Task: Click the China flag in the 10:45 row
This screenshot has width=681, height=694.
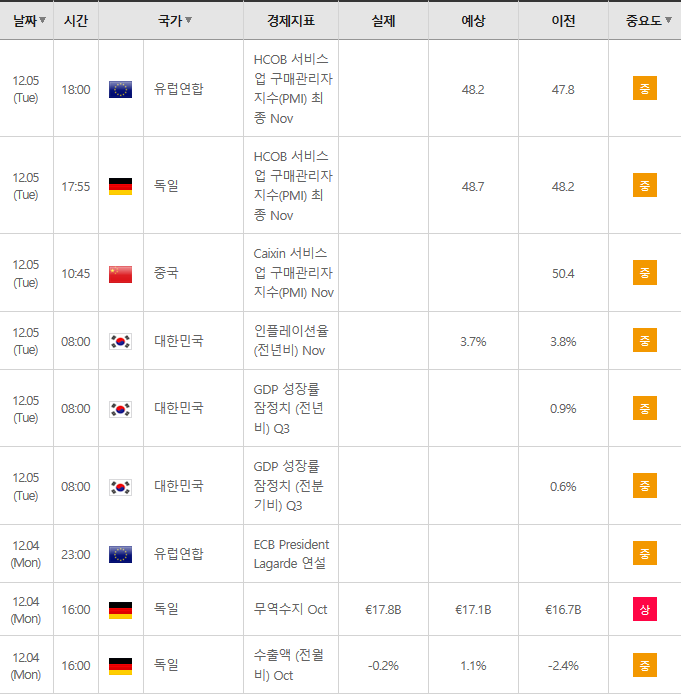Action: click(x=120, y=274)
